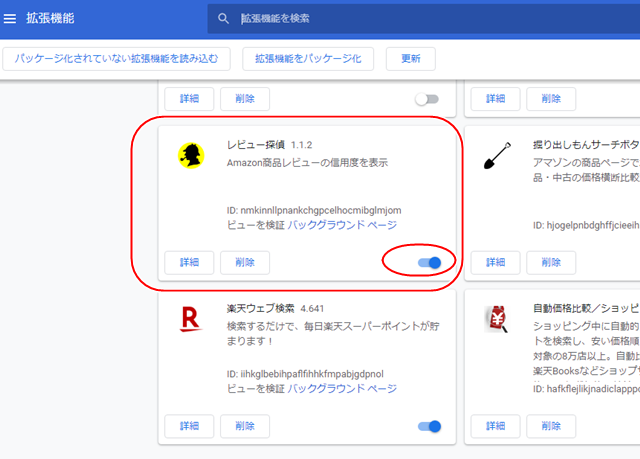Image resolution: width=640 pixels, height=459 pixels.
Task: Click 削除 for 掘り出しもんサーチ extension
Action: pos(551,262)
